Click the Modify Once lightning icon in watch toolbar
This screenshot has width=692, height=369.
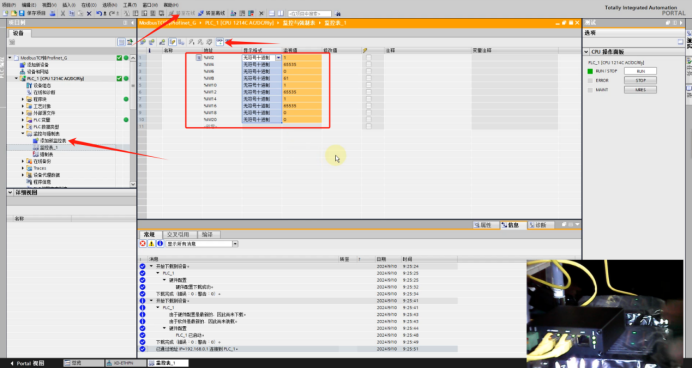(191, 42)
